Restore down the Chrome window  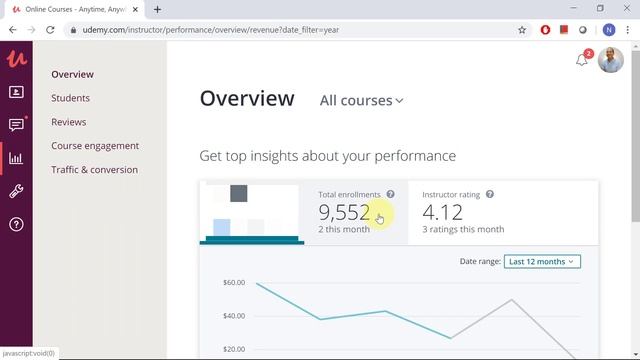600,8
